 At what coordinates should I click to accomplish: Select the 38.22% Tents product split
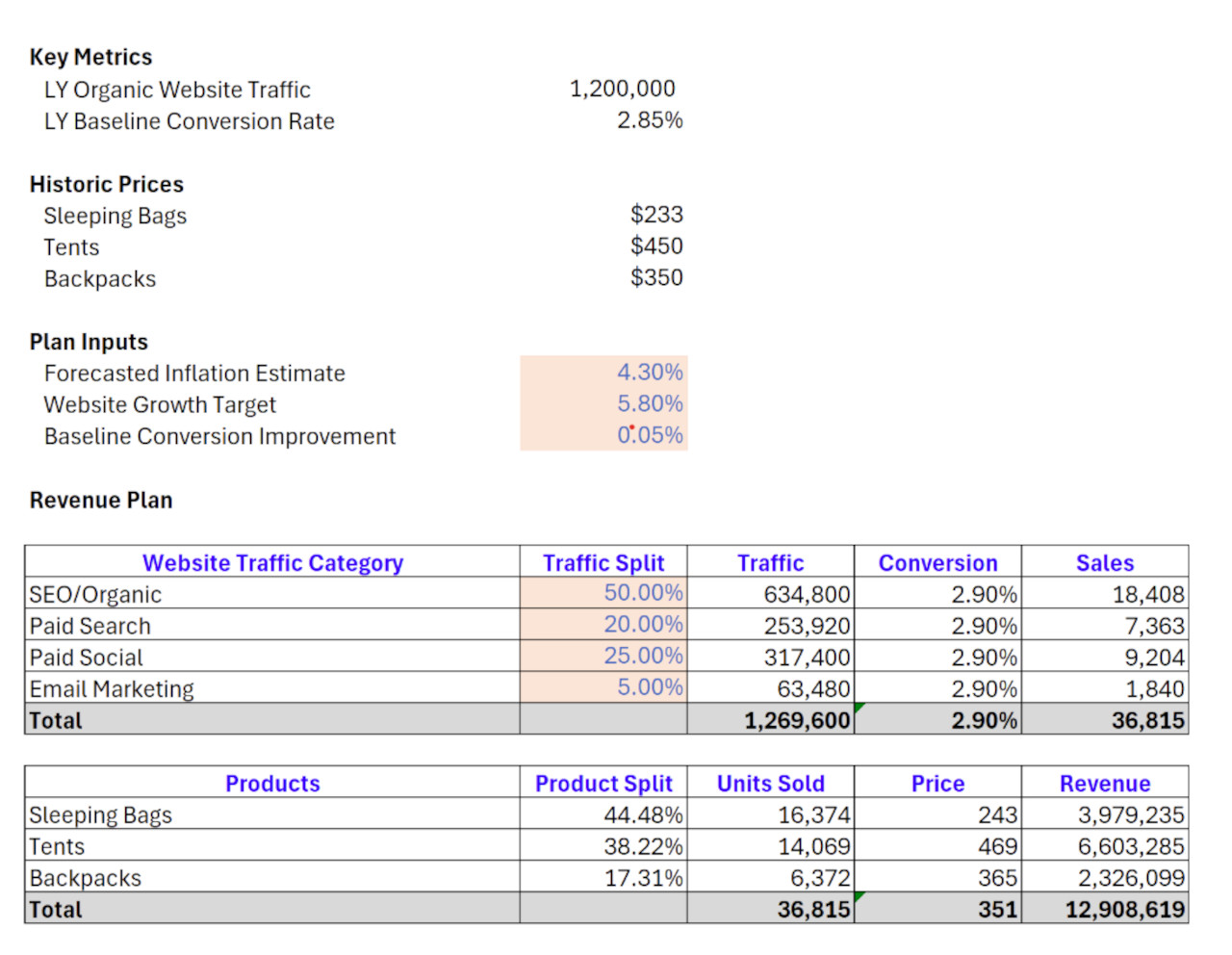[x=603, y=845]
